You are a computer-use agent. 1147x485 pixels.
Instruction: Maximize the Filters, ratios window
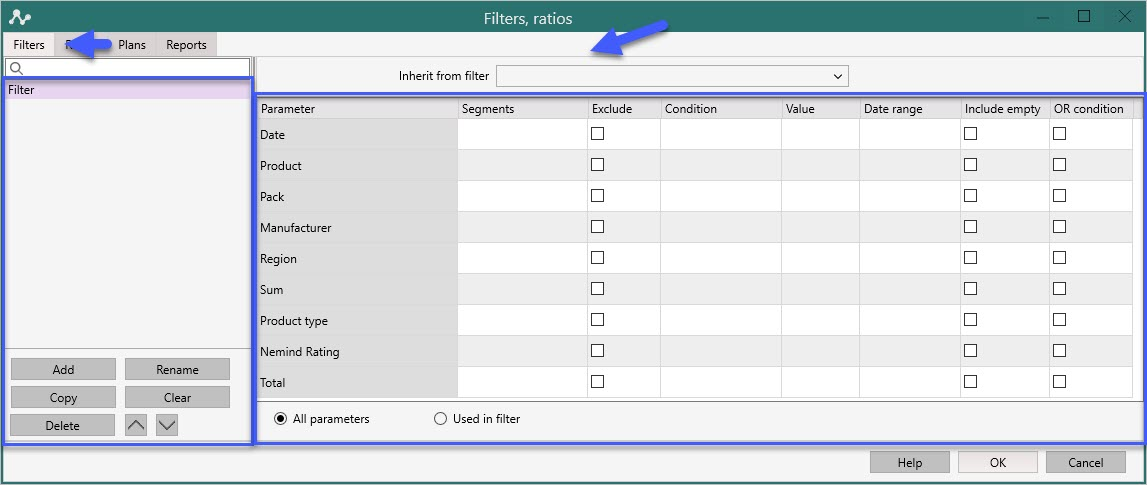click(1084, 16)
